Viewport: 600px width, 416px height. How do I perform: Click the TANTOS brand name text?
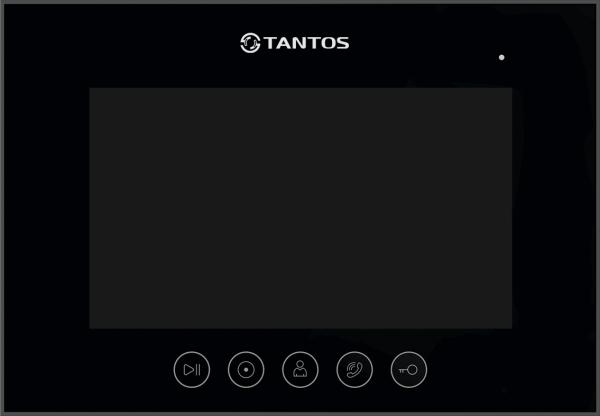point(307,43)
